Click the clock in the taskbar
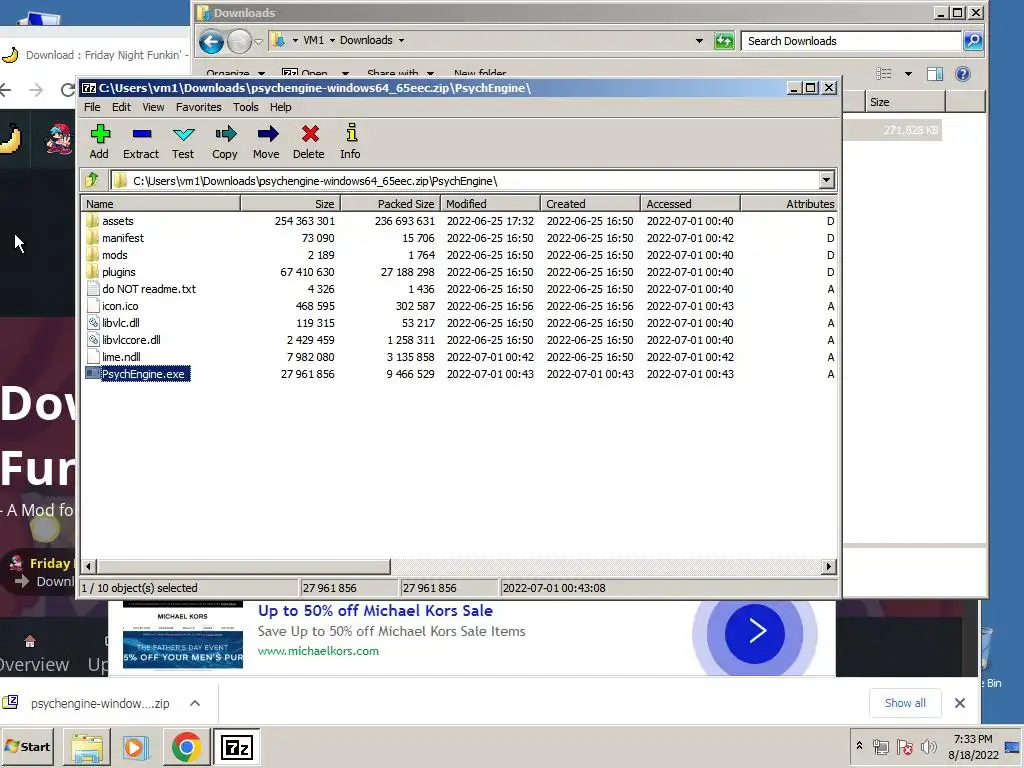The image size is (1024, 768). 973,746
